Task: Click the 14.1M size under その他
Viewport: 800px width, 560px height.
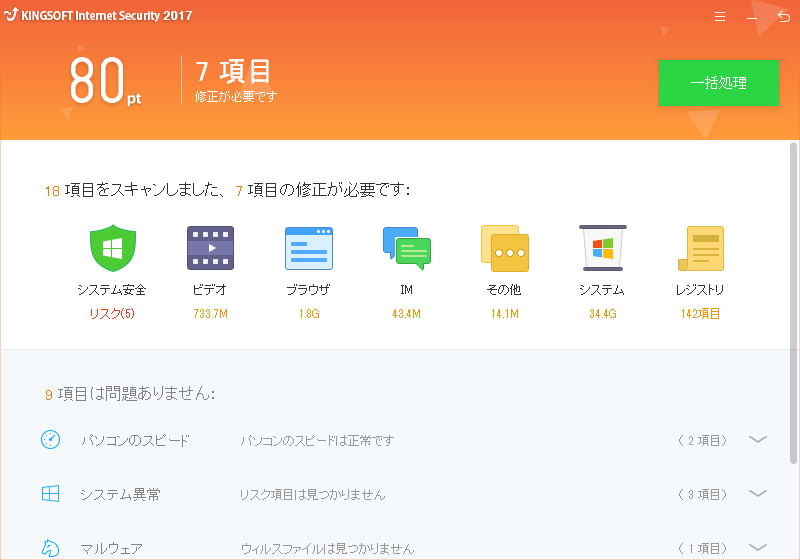Action: [505, 314]
